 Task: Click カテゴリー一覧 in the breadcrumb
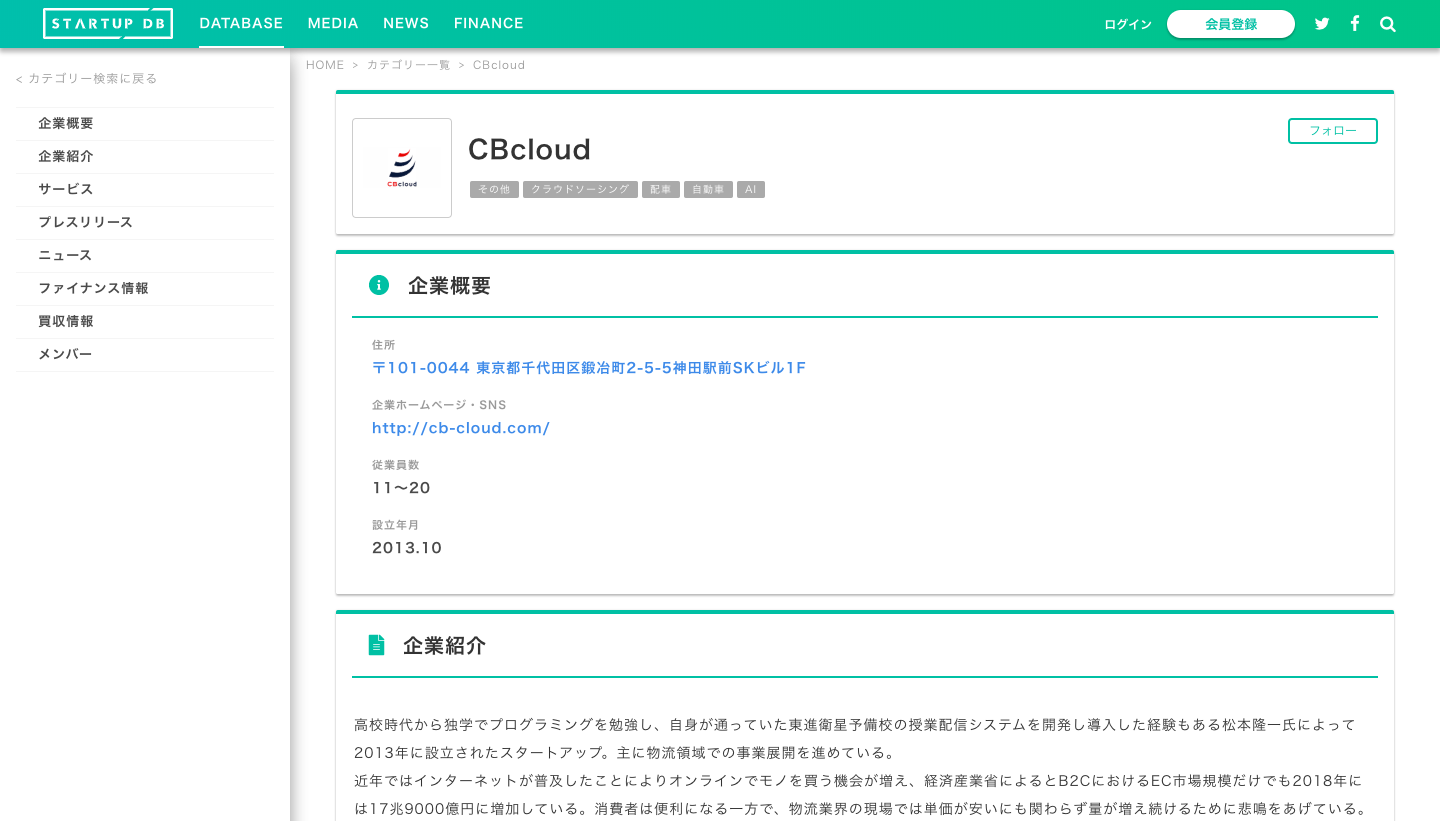(x=408, y=65)
